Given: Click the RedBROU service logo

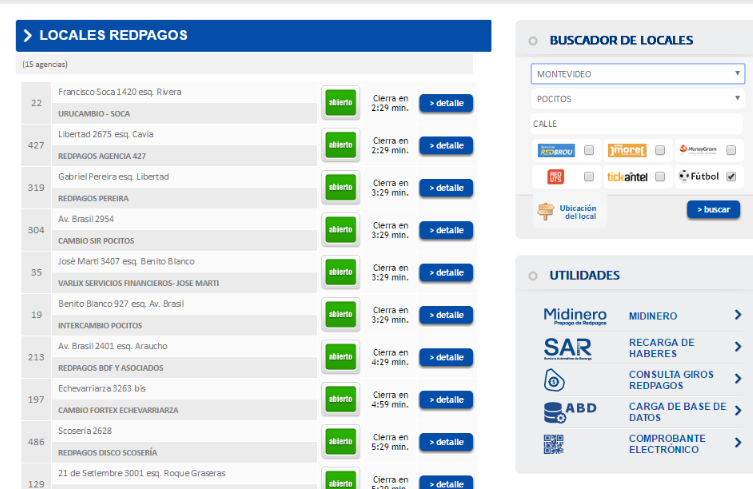Looking at the screenshot, I should click(x=556, y=151).
